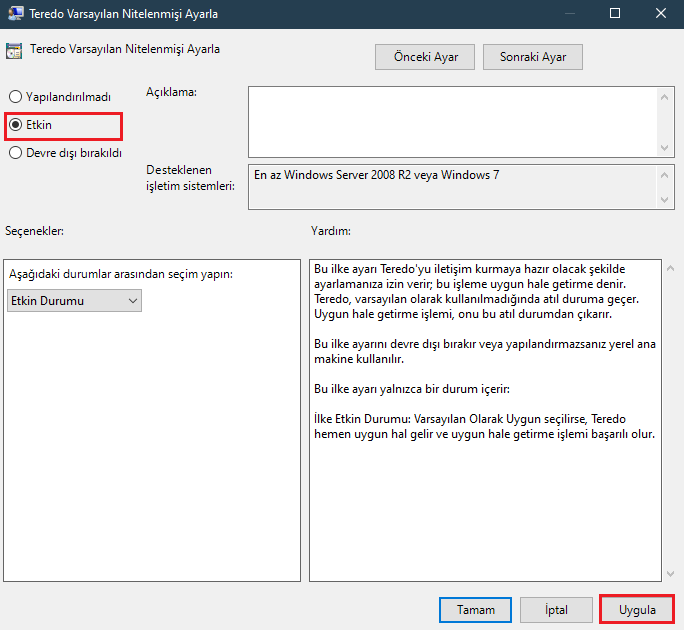Click help paragraph 'İlke Etkin Durumu: Varsayılan'
This screenshot has width=684, height=630.
tap(484, 426)
